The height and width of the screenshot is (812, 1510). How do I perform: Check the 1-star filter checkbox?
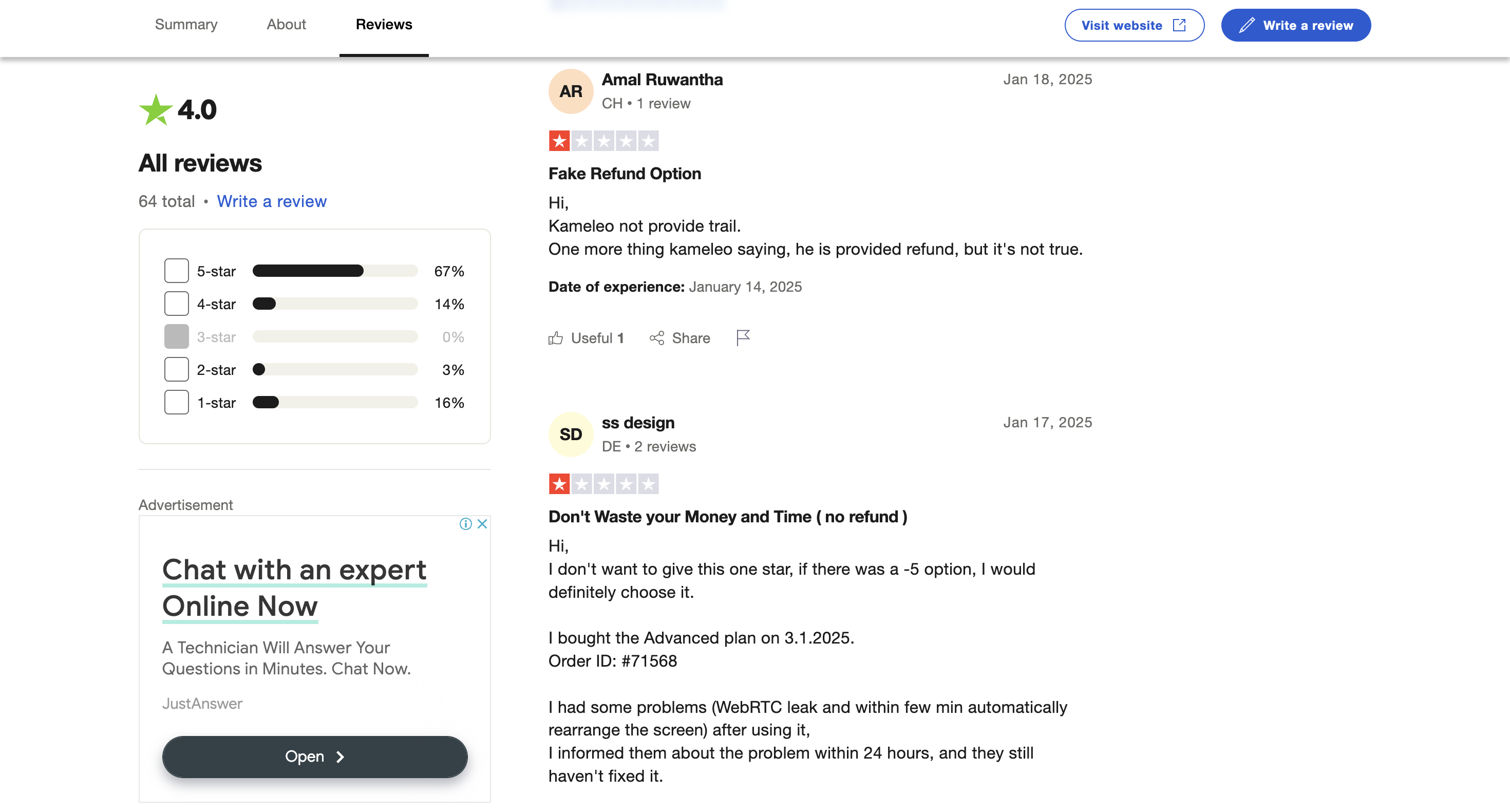[177, 402]
